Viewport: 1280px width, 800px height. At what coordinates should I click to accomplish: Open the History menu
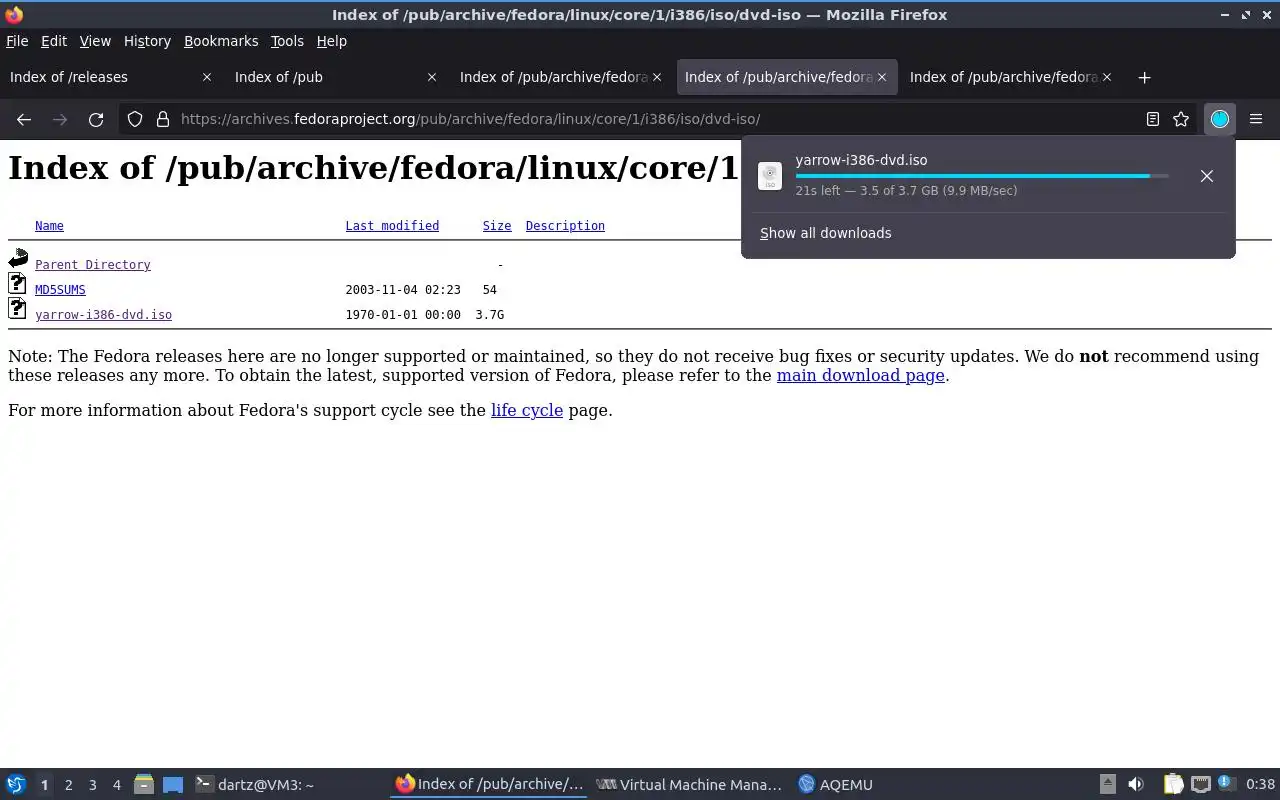coord(147,41)
